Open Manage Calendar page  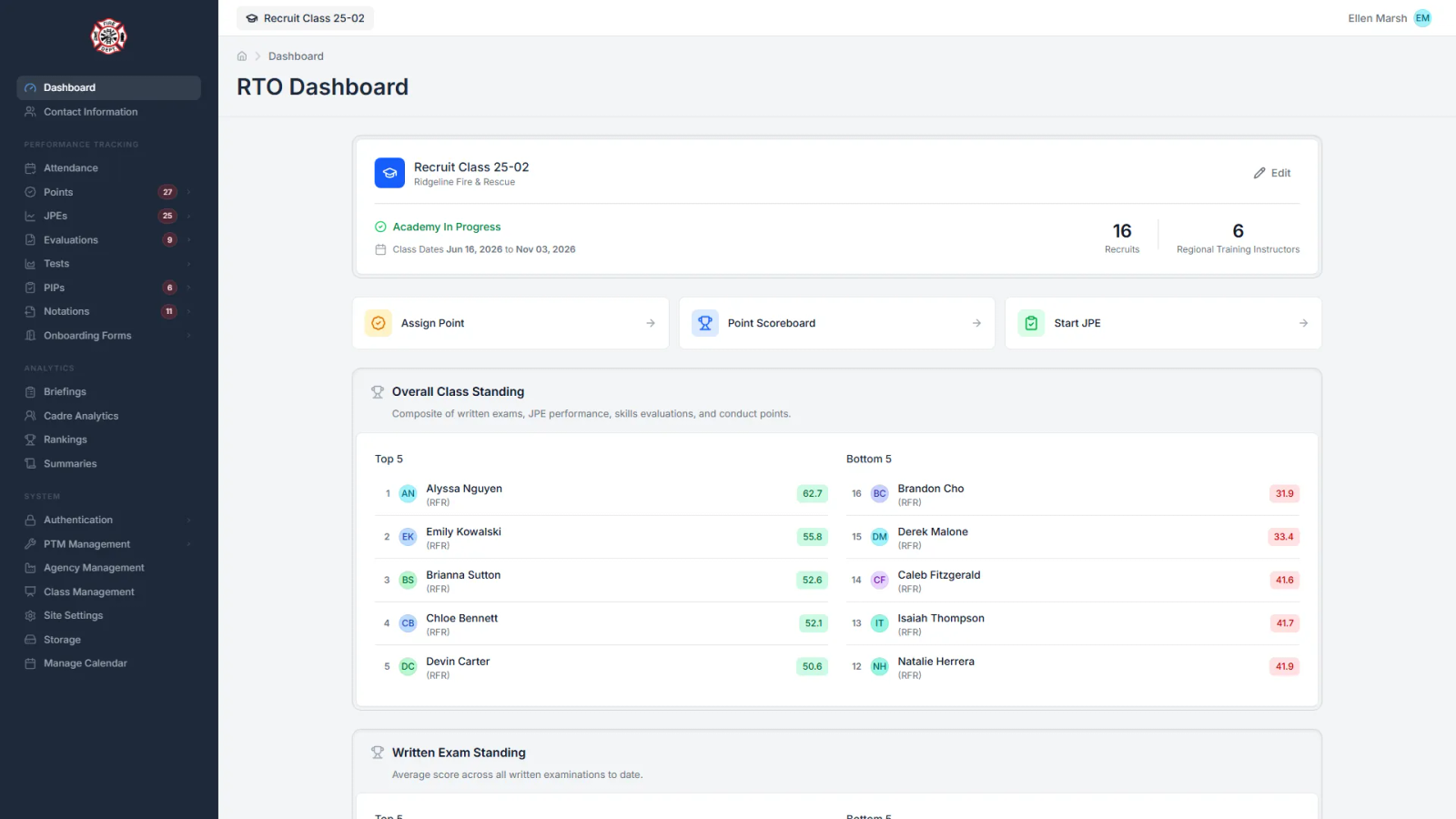[108, 663]
